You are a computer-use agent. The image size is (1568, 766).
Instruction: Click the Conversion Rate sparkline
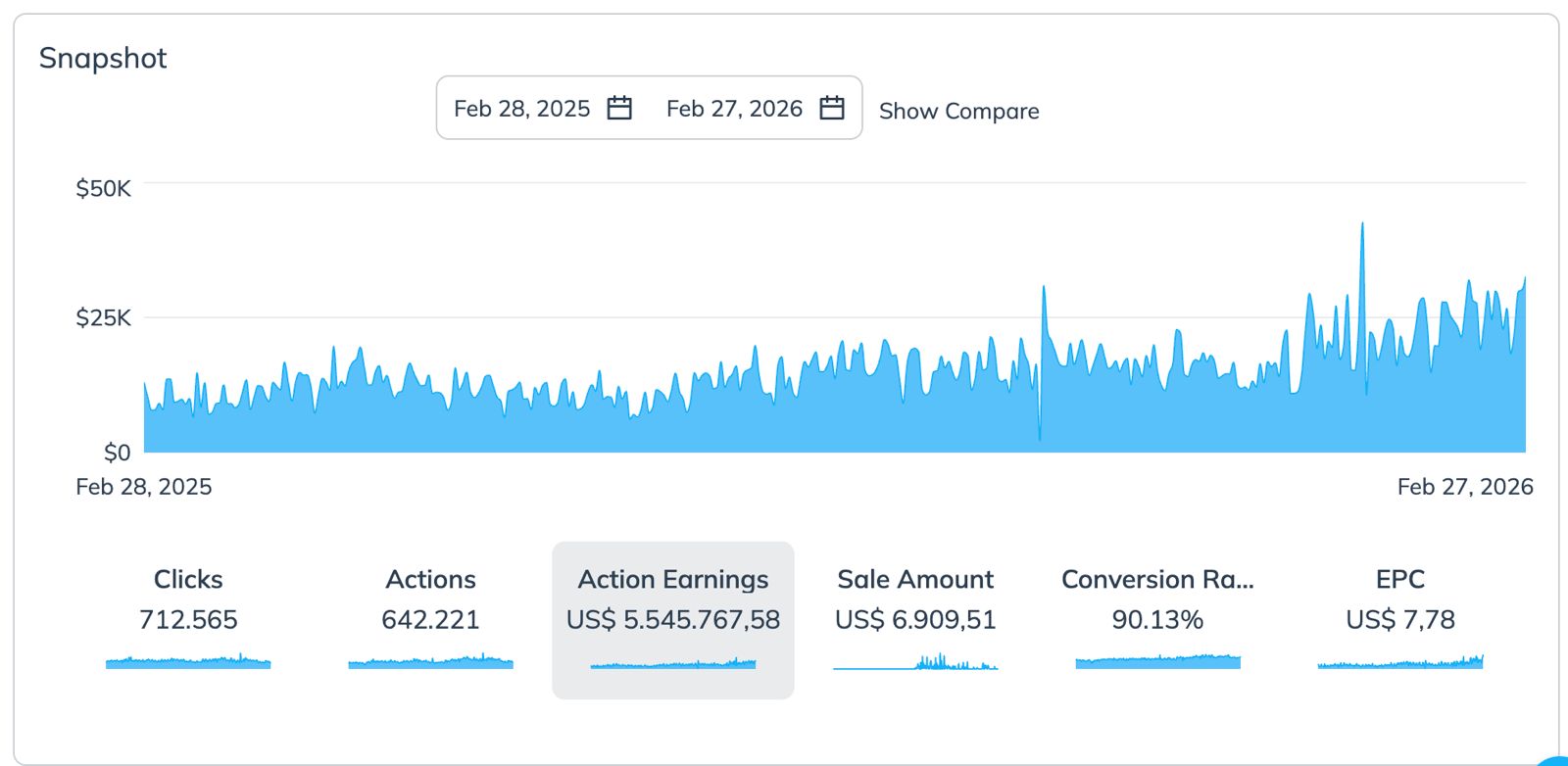point(1157,662)
